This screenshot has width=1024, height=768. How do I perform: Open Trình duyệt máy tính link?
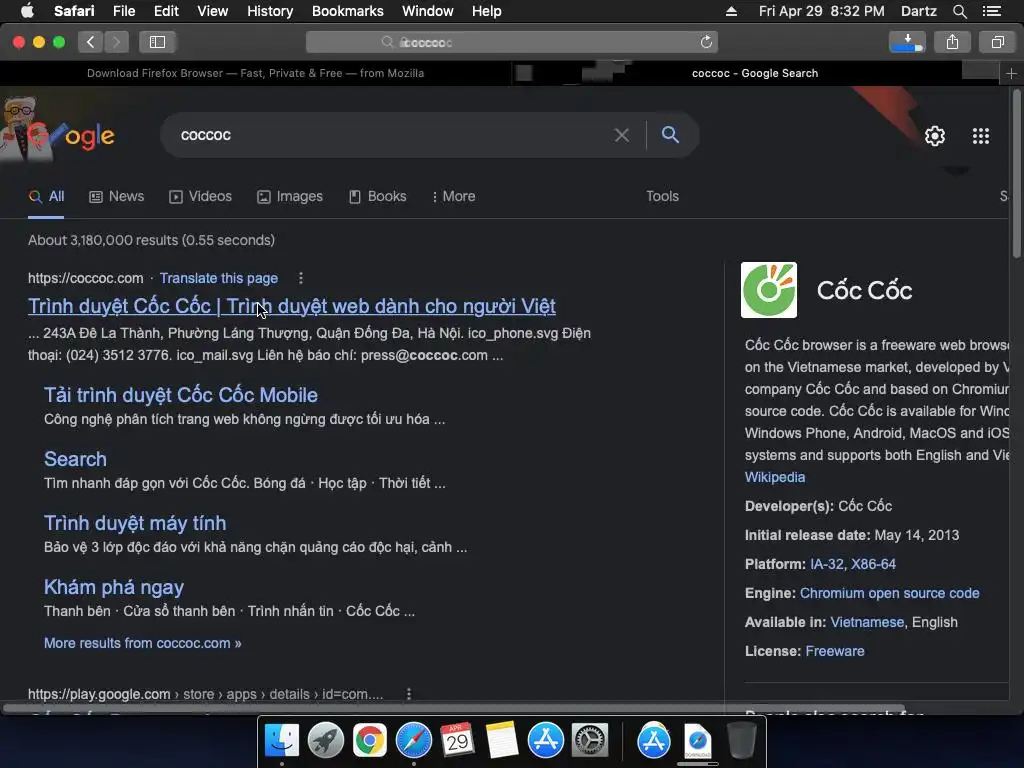click(x=135, y=523)
